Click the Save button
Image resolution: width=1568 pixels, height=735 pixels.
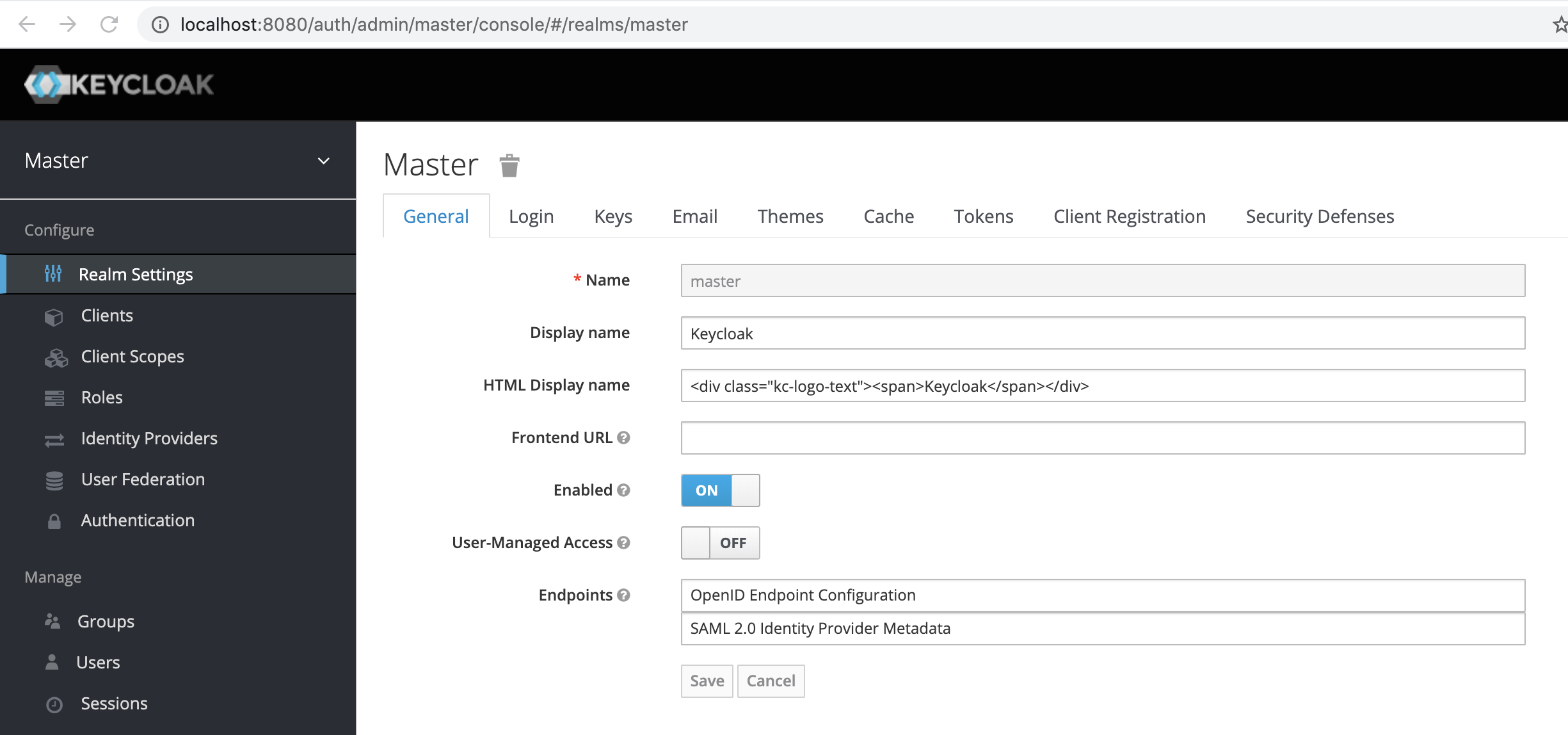707,681
